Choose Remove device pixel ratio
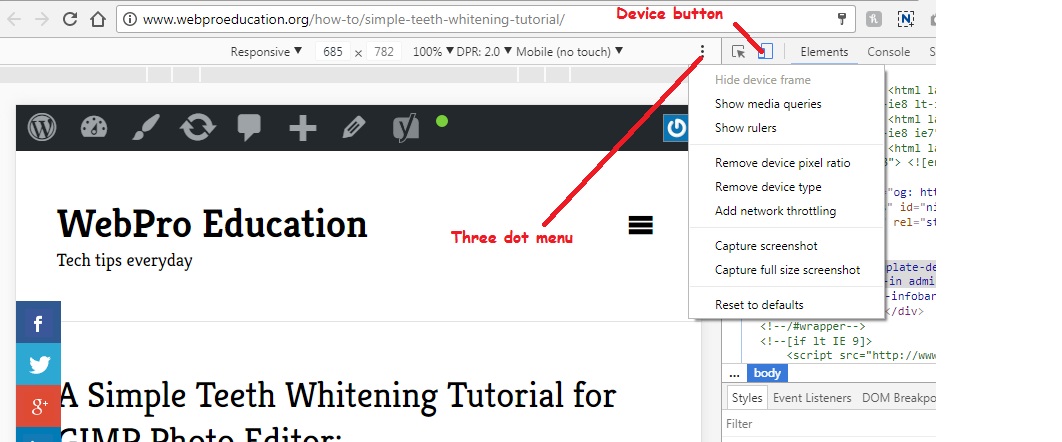The width and height of the screenshot is (1062, 442). pos(786,163)
